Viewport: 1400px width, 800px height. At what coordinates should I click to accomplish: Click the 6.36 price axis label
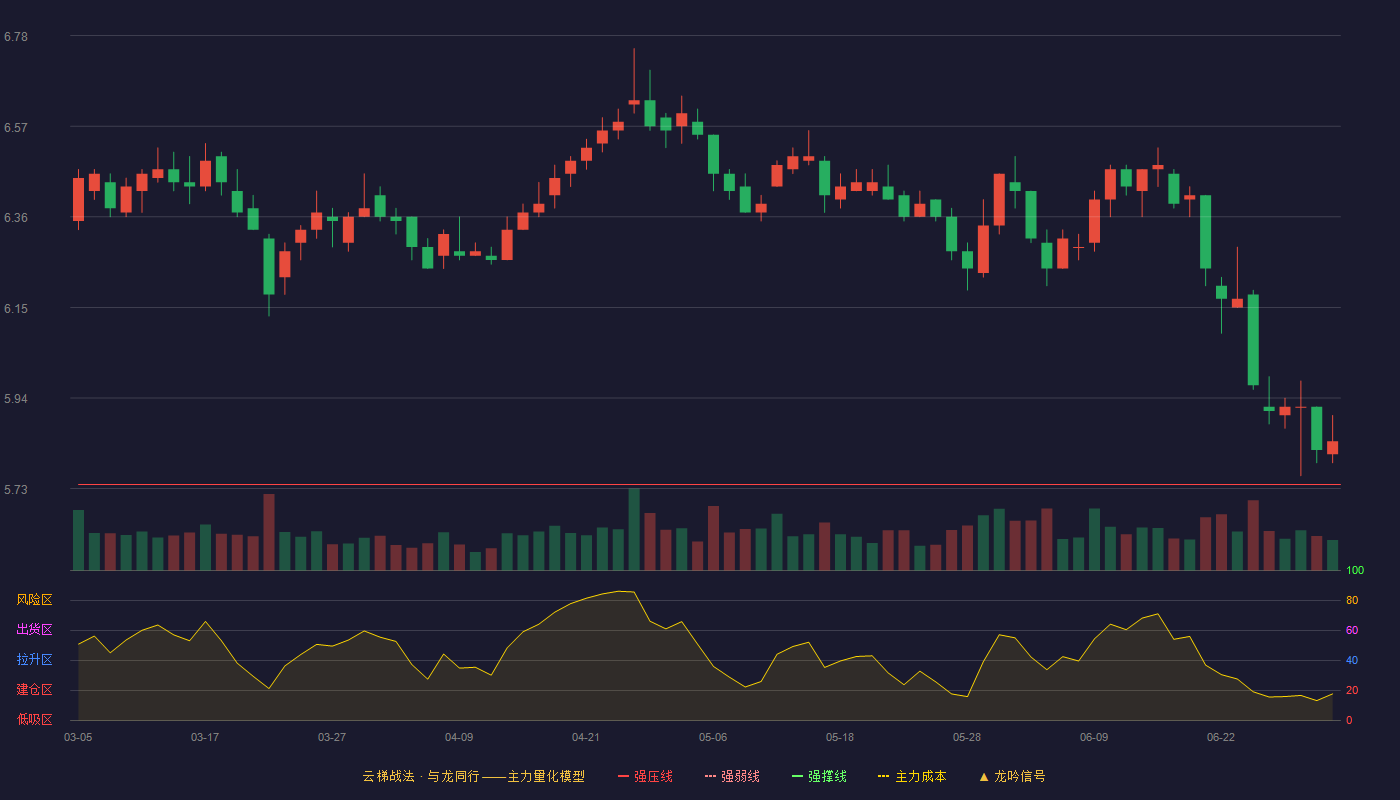tap(16, 218)
